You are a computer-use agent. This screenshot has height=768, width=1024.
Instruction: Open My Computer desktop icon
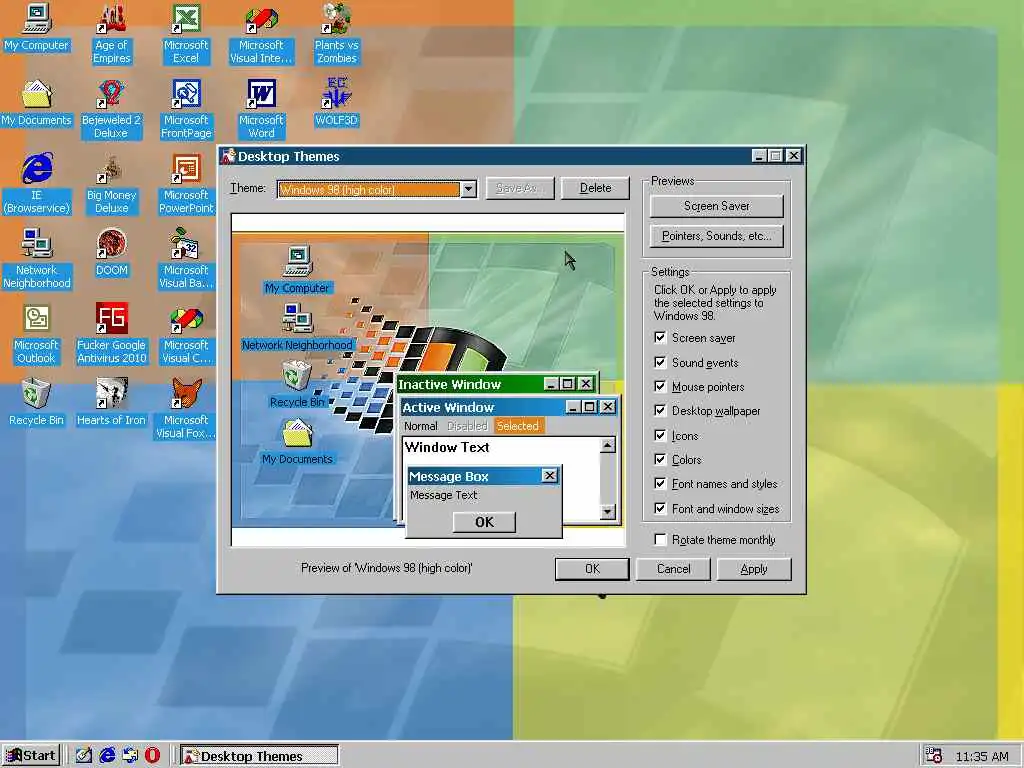[37, 26]
